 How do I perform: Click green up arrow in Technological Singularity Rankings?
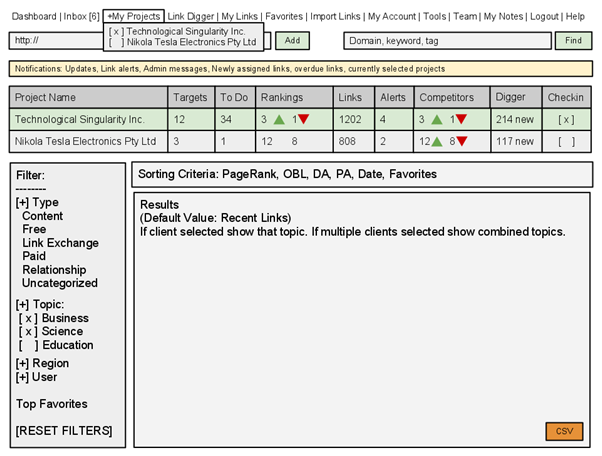(x=279, y=120)
